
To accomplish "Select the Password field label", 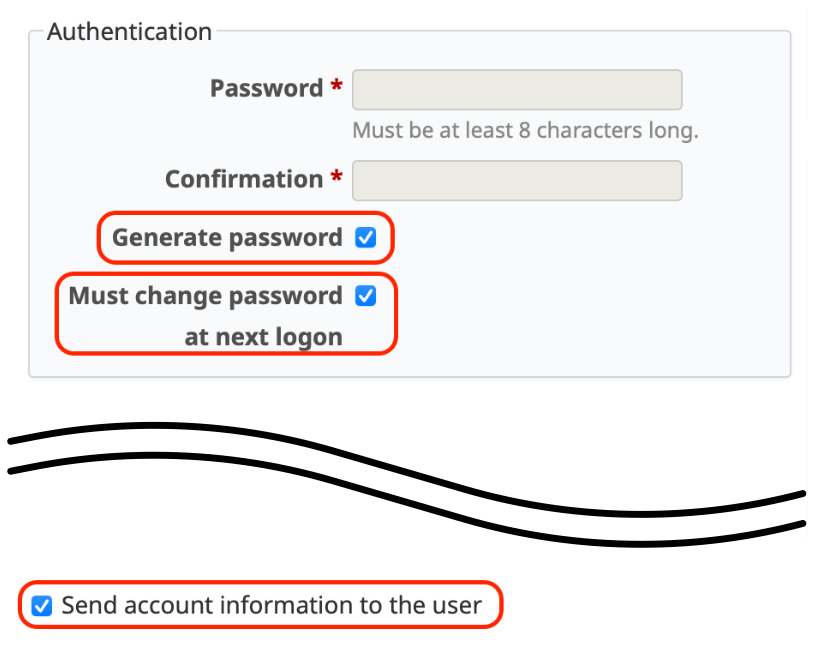I will pos(266,88).
